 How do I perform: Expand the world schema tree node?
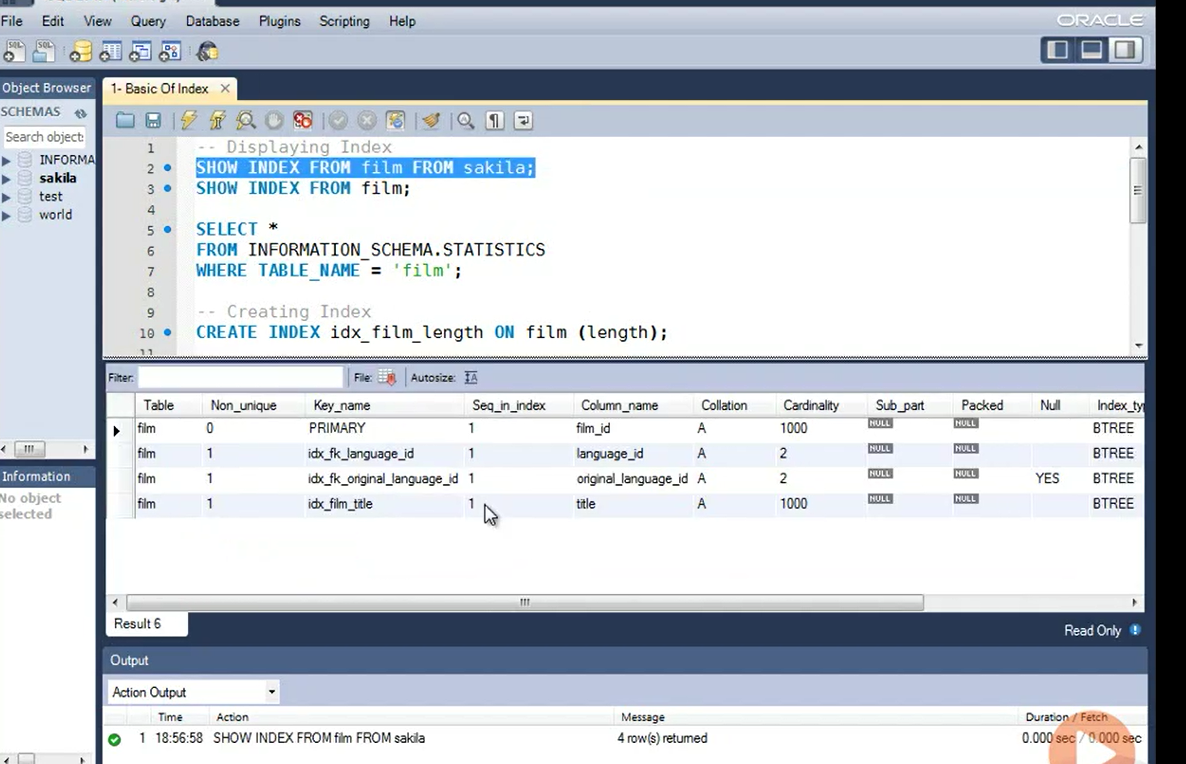pyautogui.click(x=7, y=215)
